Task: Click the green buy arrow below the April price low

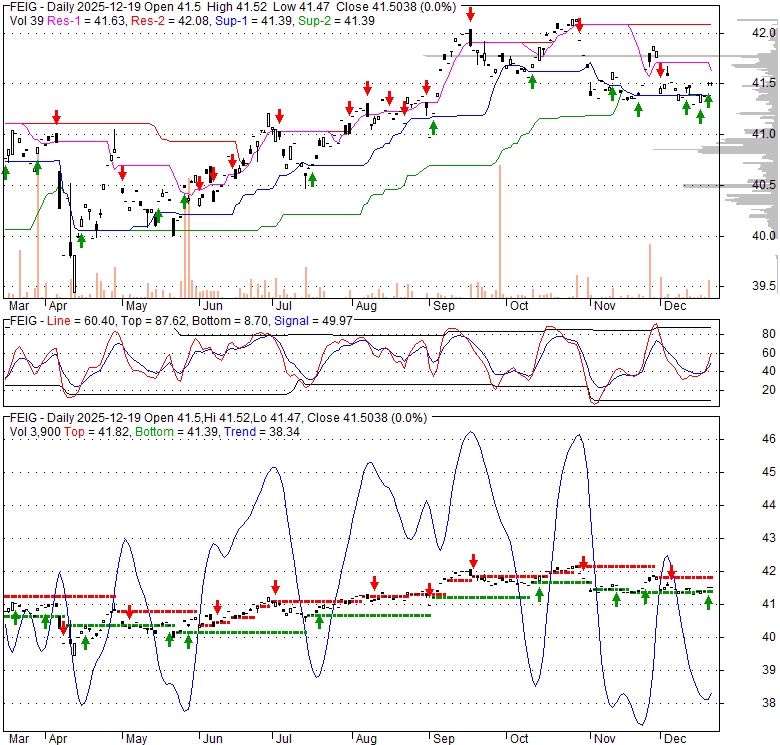Action: pos(80,241)
